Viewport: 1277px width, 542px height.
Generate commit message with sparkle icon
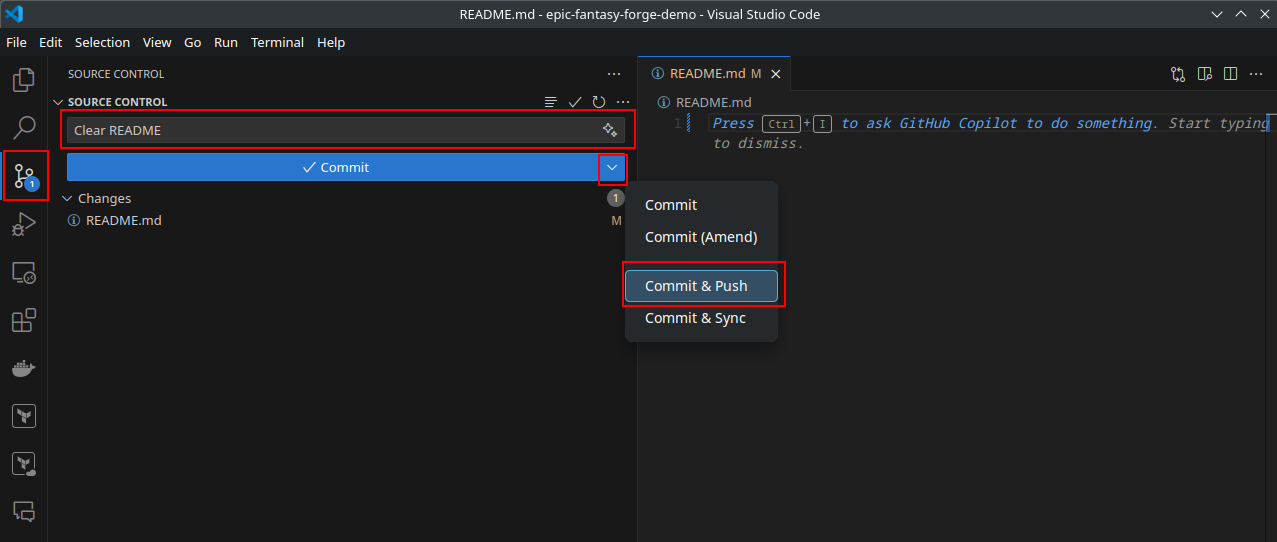pyautogui.click(x=609, y=130)
